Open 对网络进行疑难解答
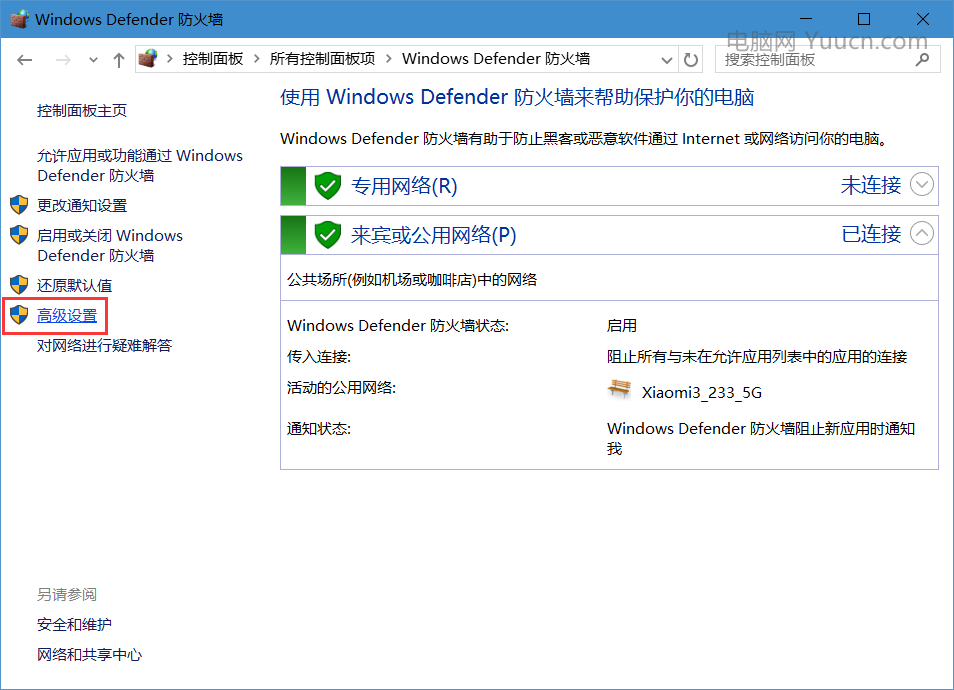954x690 pixels. pos(105,346)
